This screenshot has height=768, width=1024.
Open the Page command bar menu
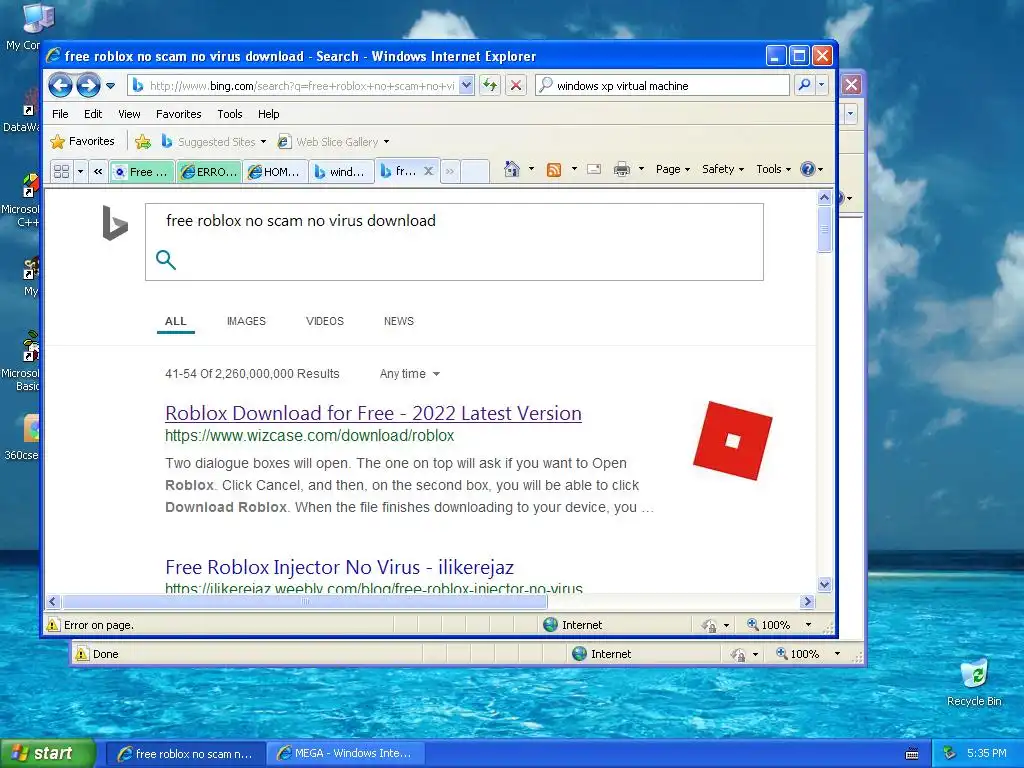[x=673, y=169]
